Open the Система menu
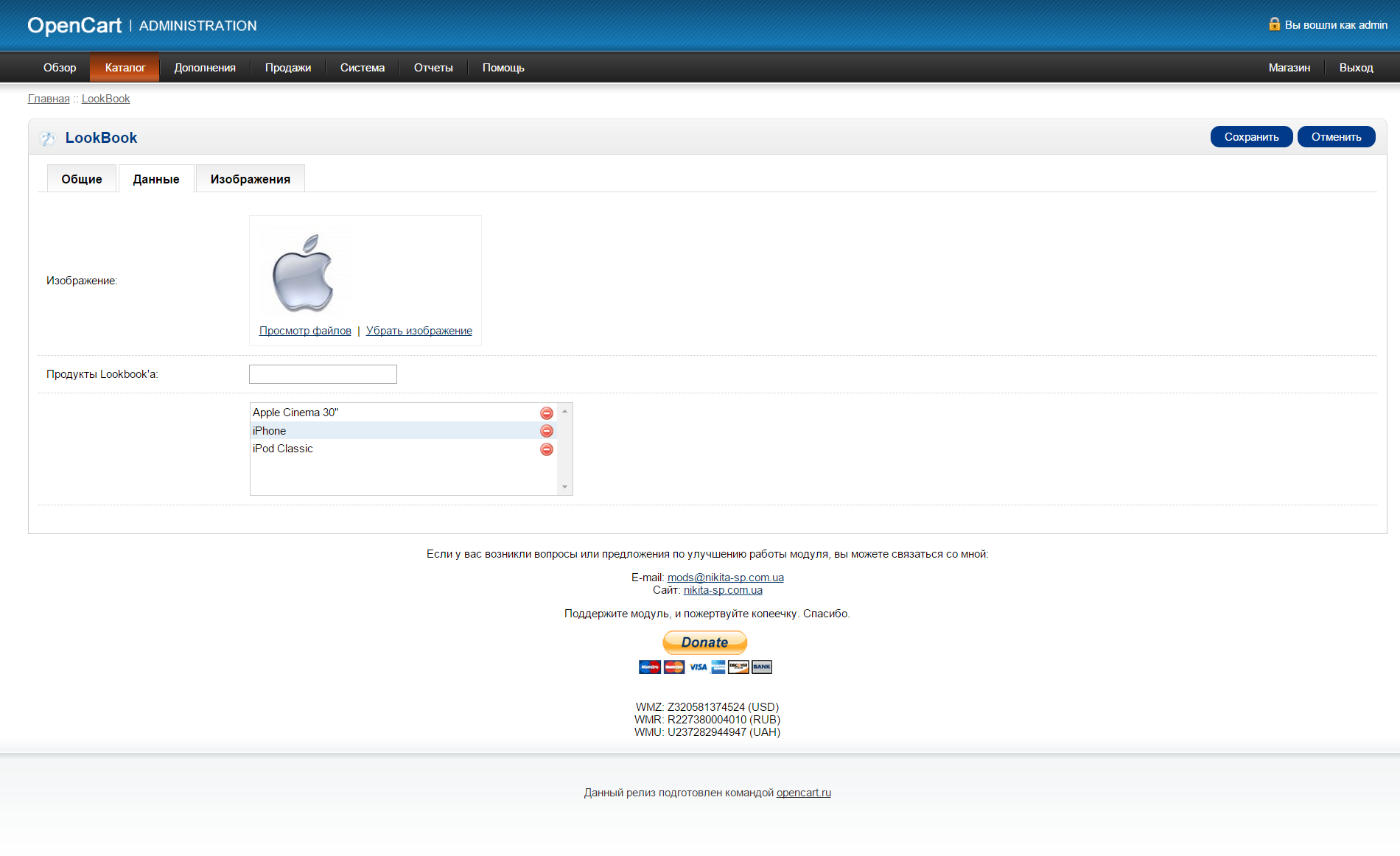1400x856 pixels. pyautogui.click(x=363, y=68)
